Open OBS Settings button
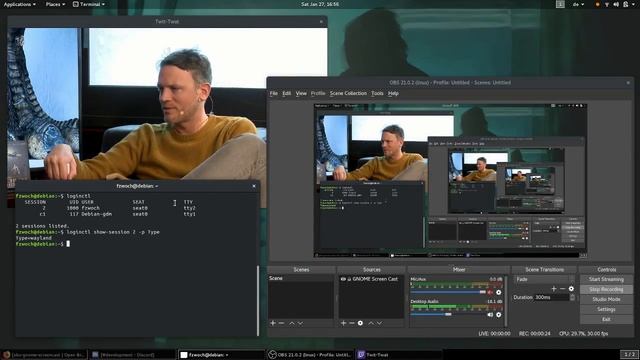 pyautogui.click(x=606, y=309)
